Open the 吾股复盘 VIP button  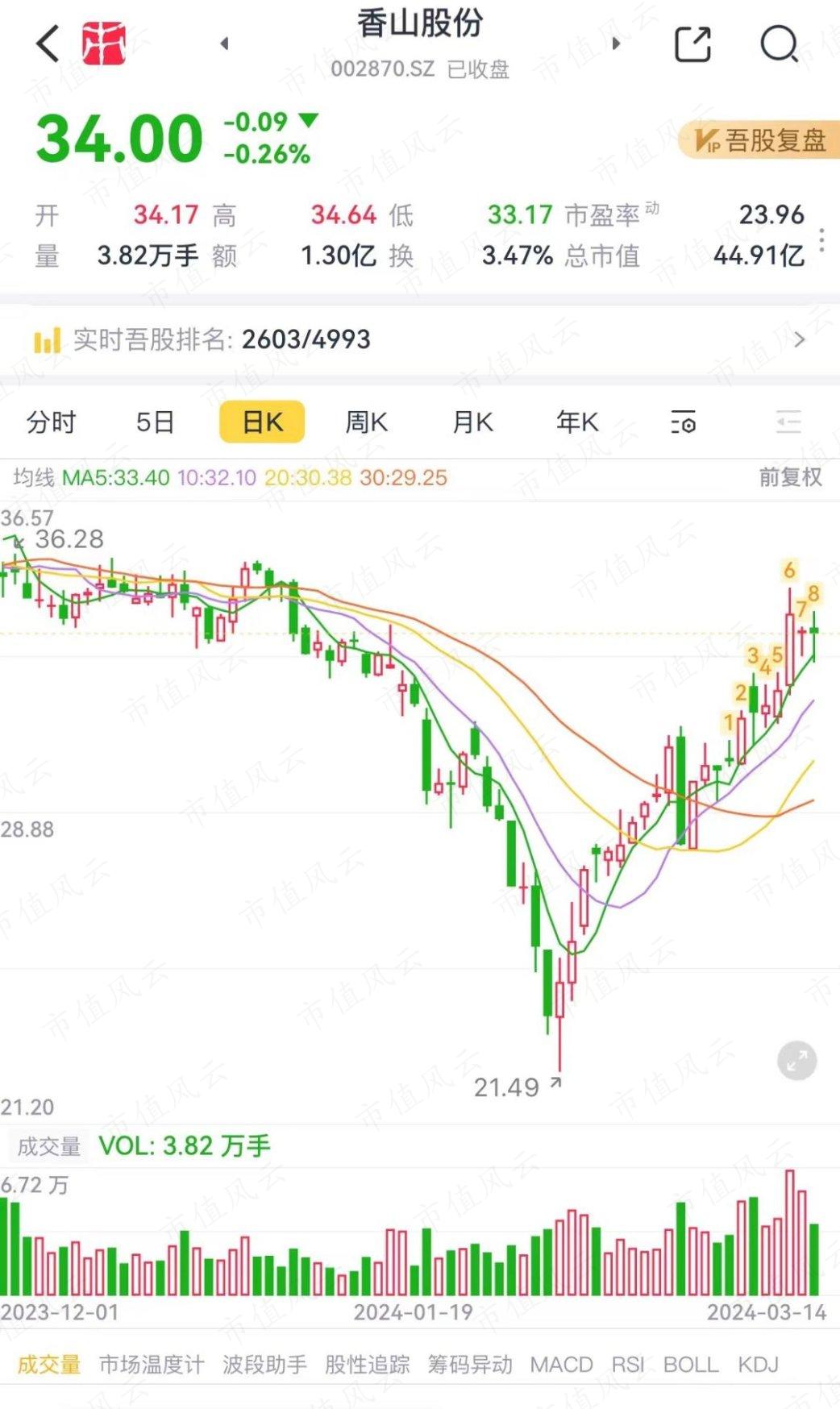point(759,140)
